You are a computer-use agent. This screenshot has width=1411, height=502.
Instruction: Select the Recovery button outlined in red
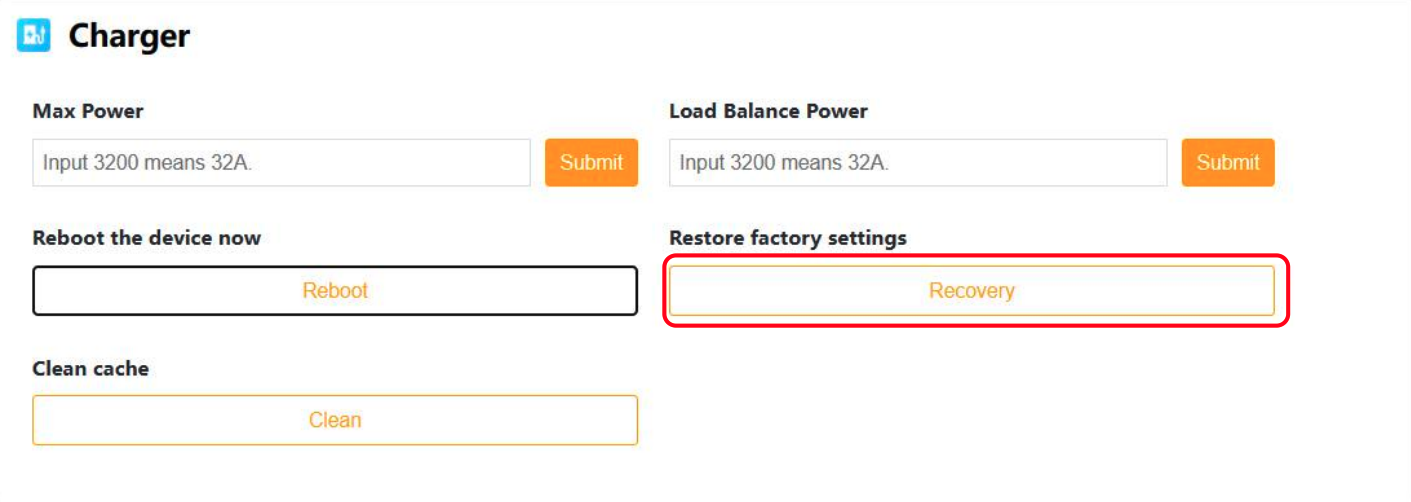(971, 291)
